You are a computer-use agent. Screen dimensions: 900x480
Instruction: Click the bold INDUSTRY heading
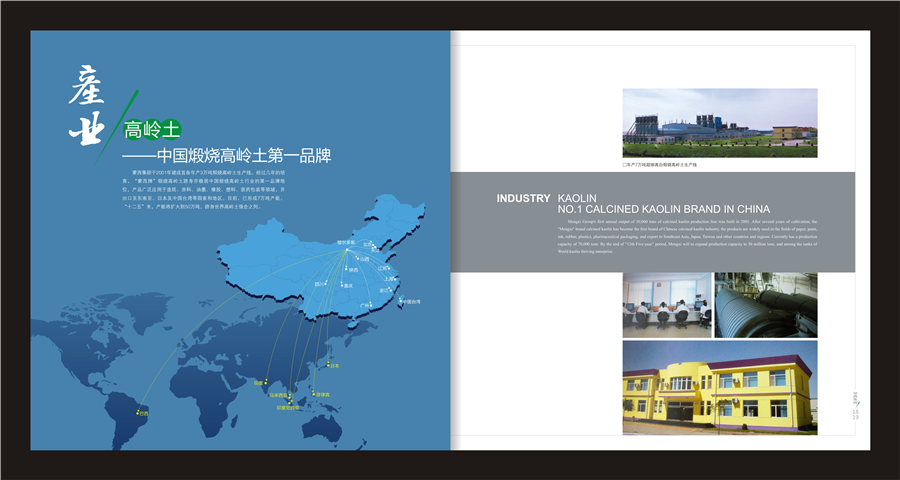(523, 199)
